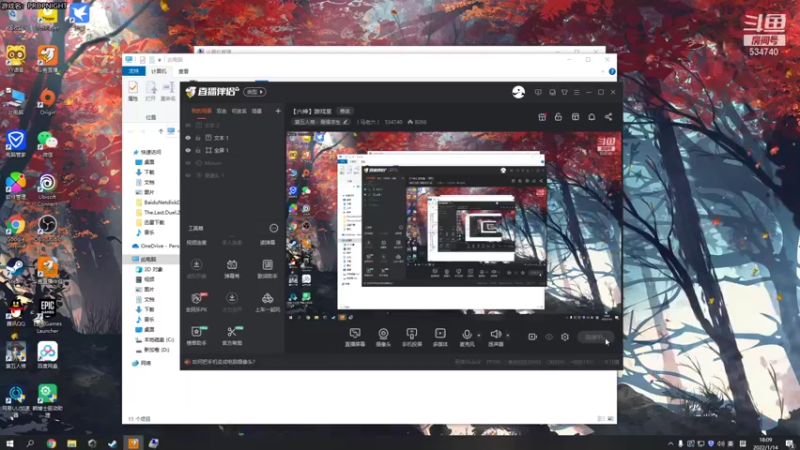Image resolution: width=800 pixels, height=450 pixels.
Task: Open Epic Games Launcher desktop icon
Action: coord(47,315)
